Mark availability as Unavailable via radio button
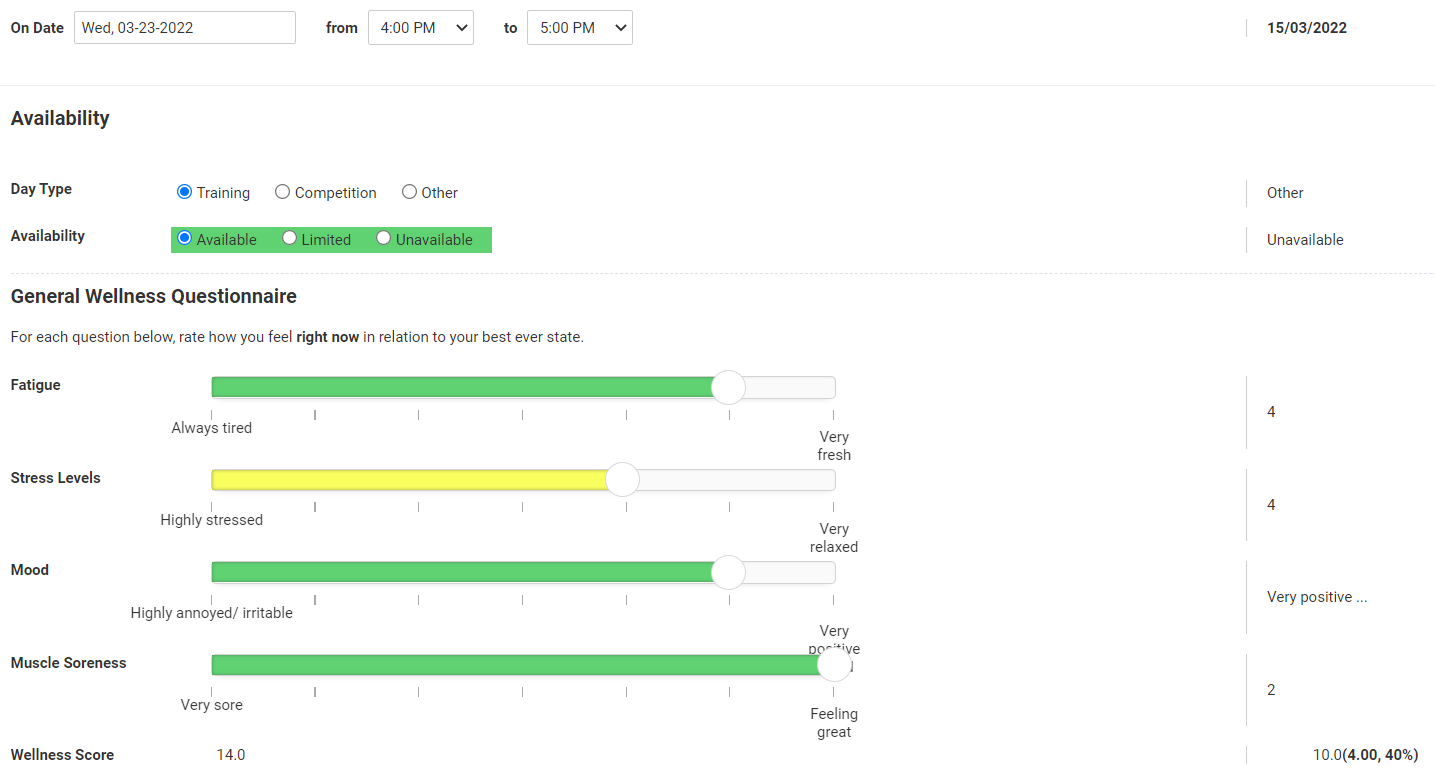1435x776 pixels. 383,239
